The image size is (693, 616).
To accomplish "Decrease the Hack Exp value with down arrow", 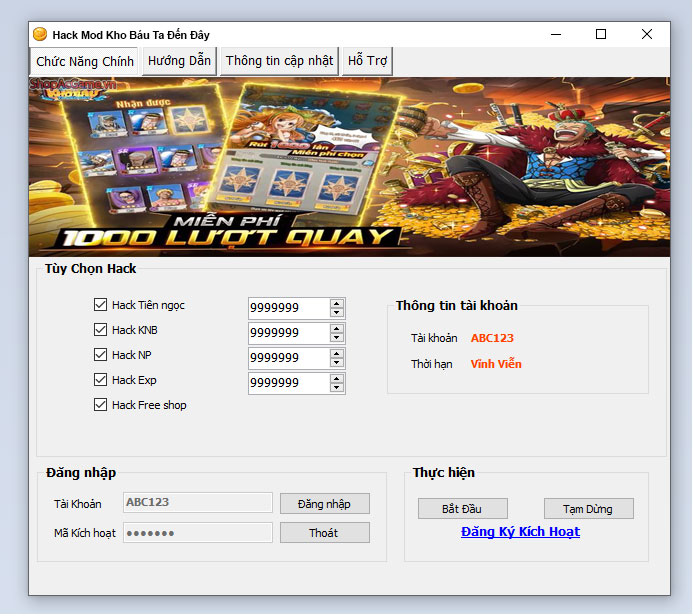I will click(337, 388).
